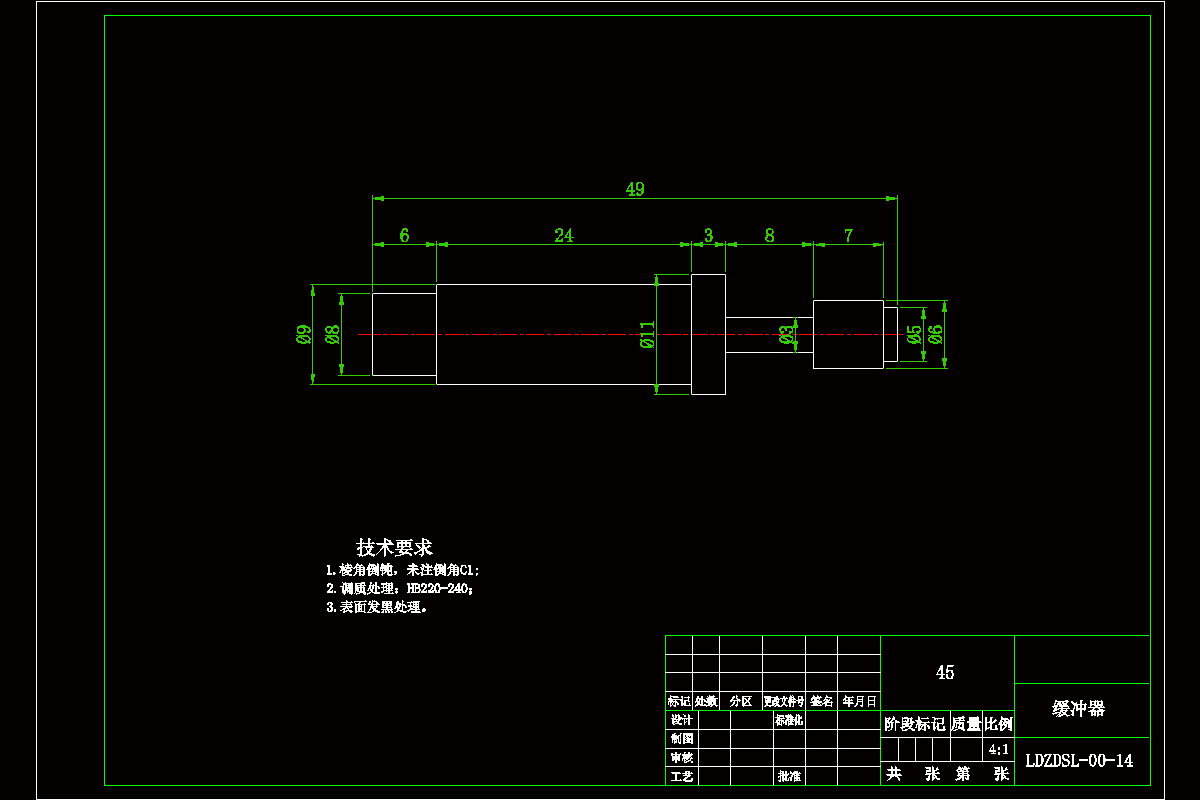Click material value 45 in title block
Image resolution: width=1200 pixels, height=800 pixels.
point(945,673)
